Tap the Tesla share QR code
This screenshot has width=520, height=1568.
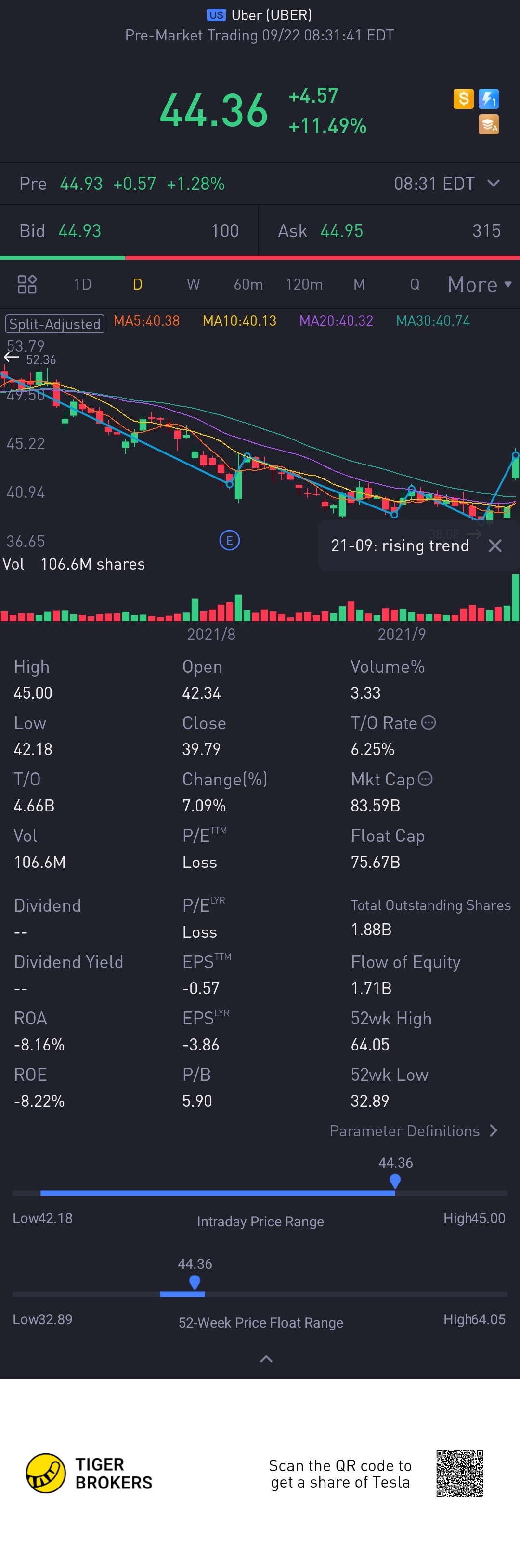click(460, 1473)
